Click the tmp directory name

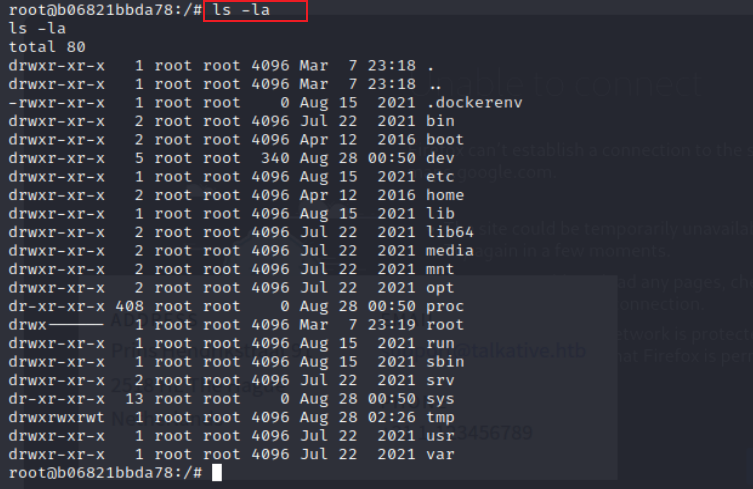click(x=439, y=417)
